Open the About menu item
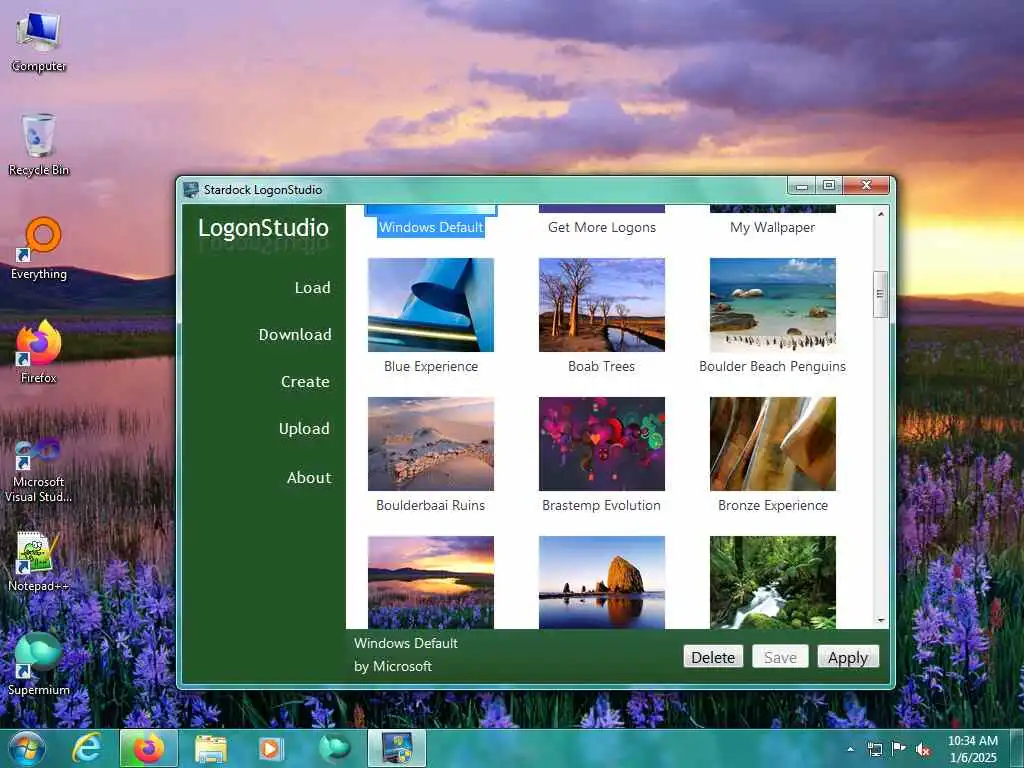Viewport: 1024px width, 768px height. tap(309, 477)
